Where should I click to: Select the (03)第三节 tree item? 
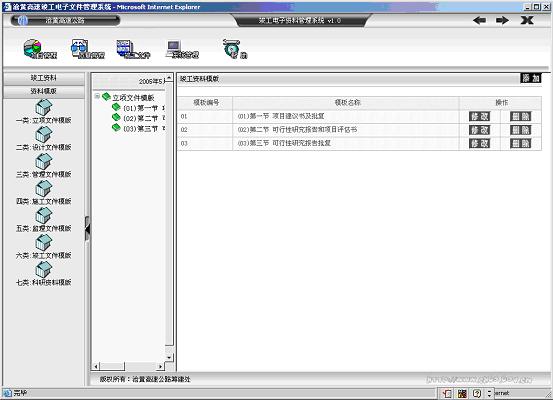[140, 129]
